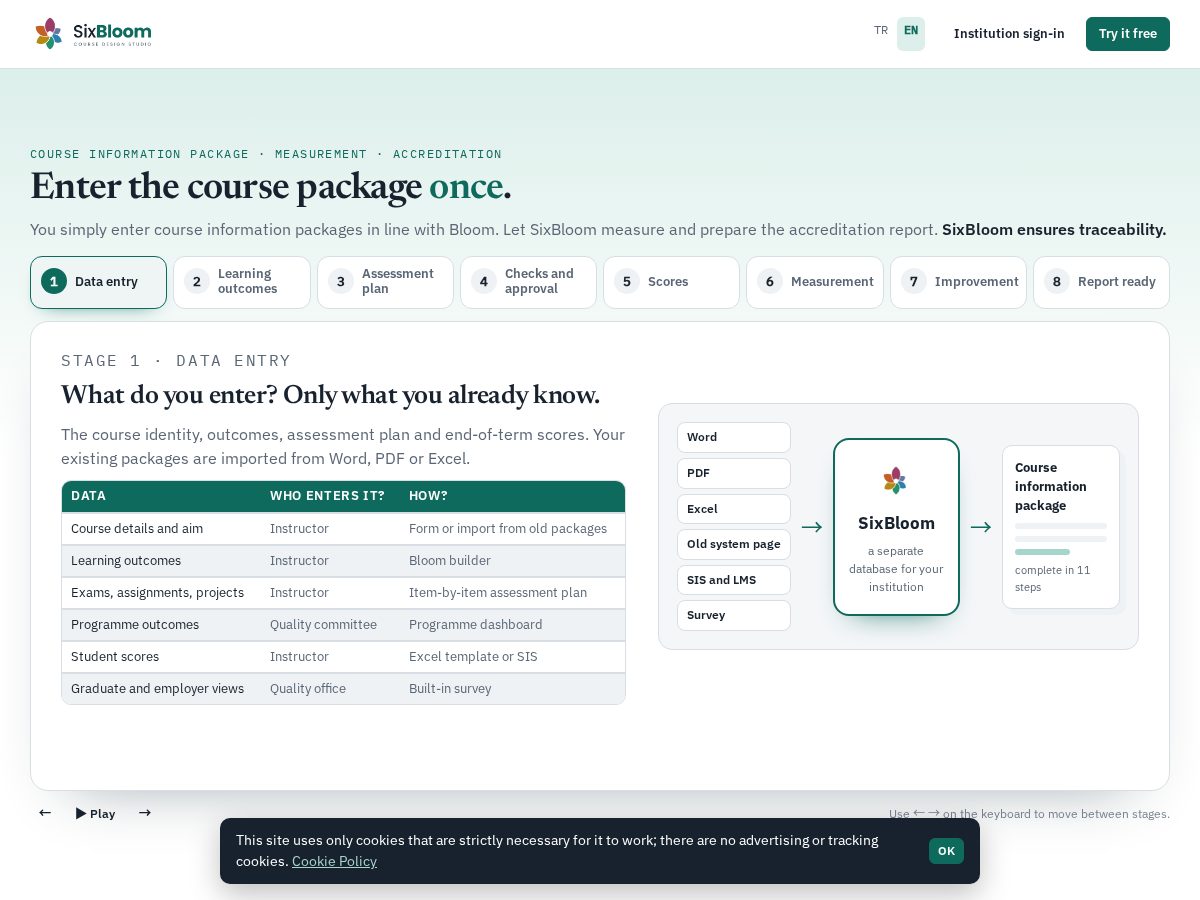Click the SixBloom logo in the header

[93, 33]
